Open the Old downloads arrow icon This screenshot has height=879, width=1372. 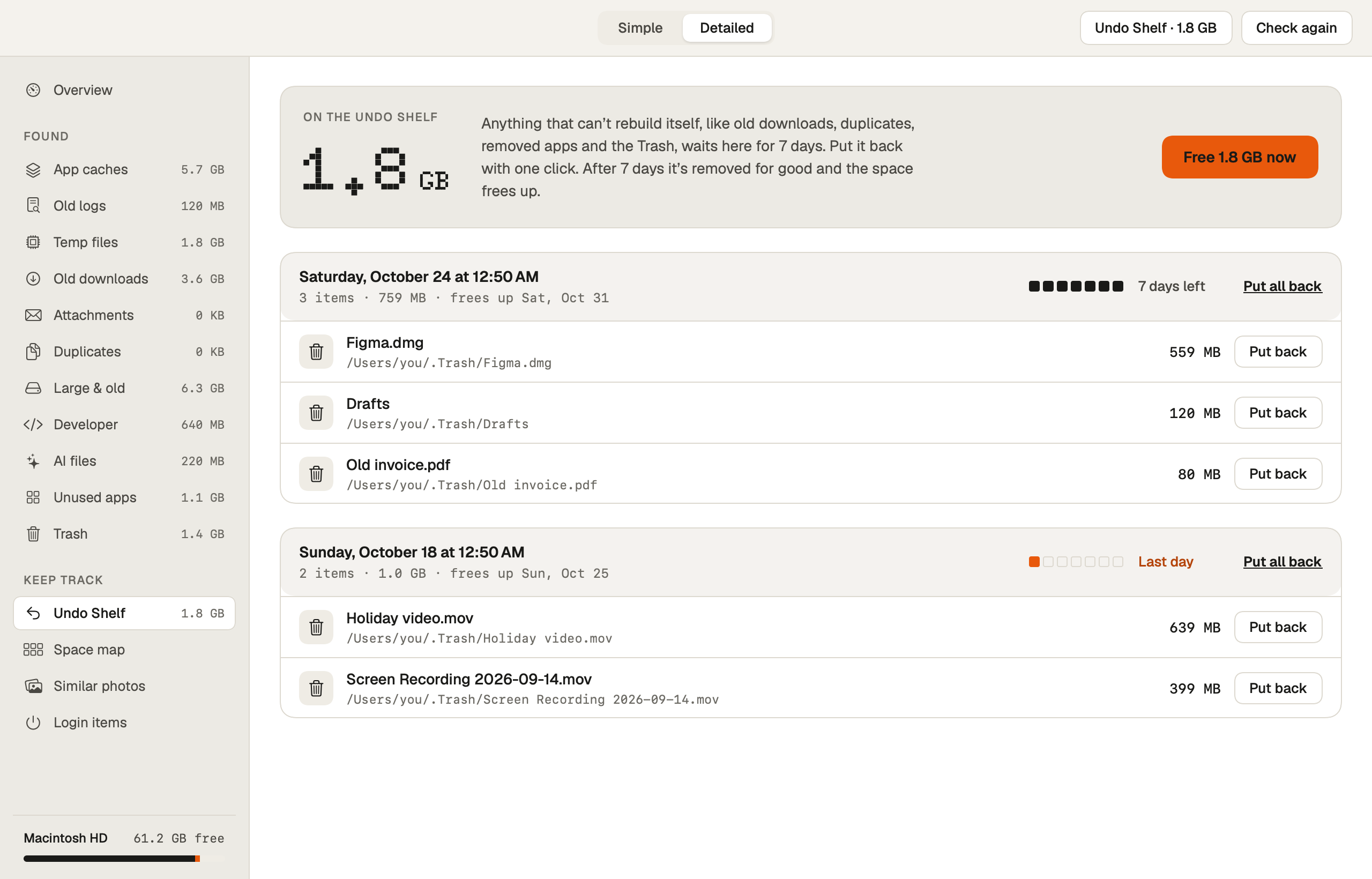pos(33,279)
